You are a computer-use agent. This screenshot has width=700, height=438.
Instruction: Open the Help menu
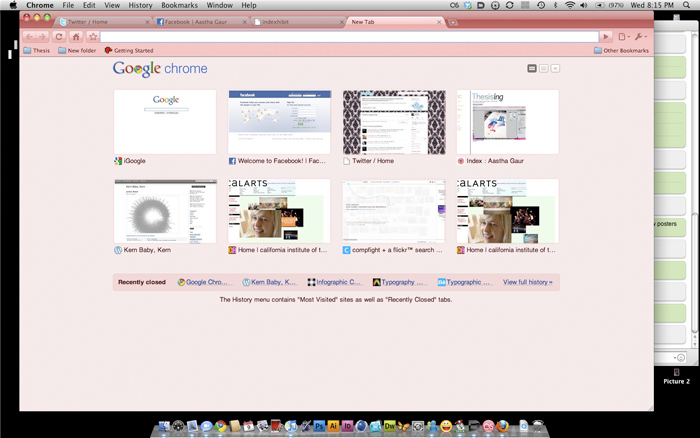click(x=249, y=5)
